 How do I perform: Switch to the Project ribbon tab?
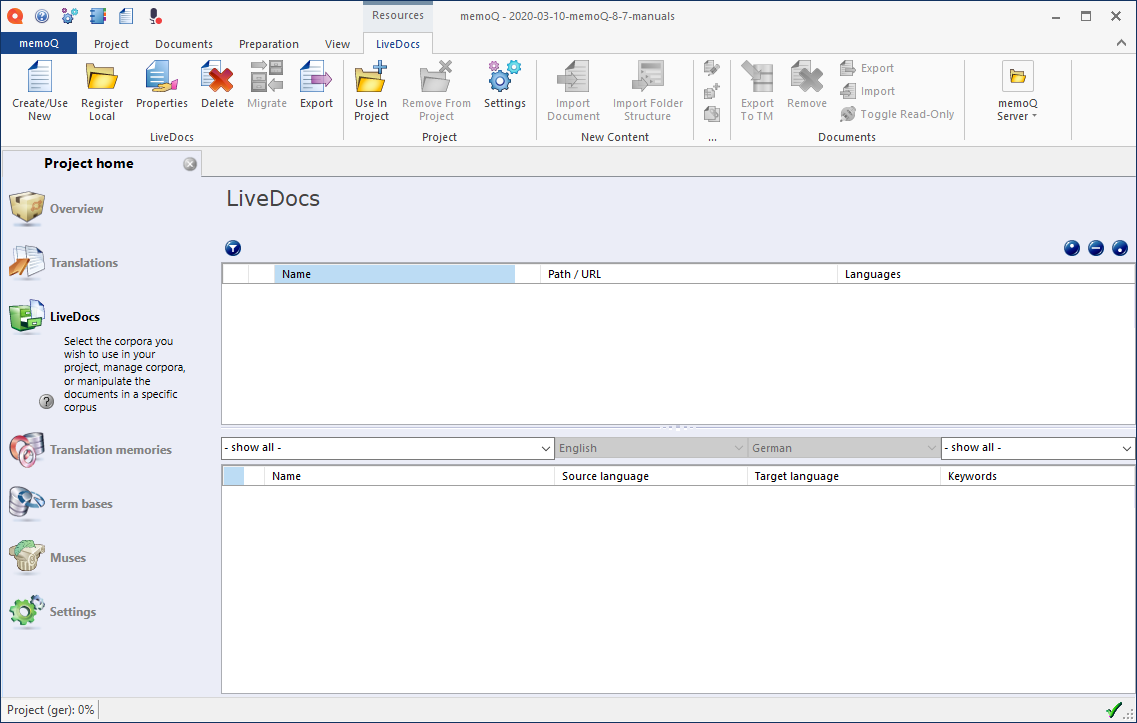point(111,44)
